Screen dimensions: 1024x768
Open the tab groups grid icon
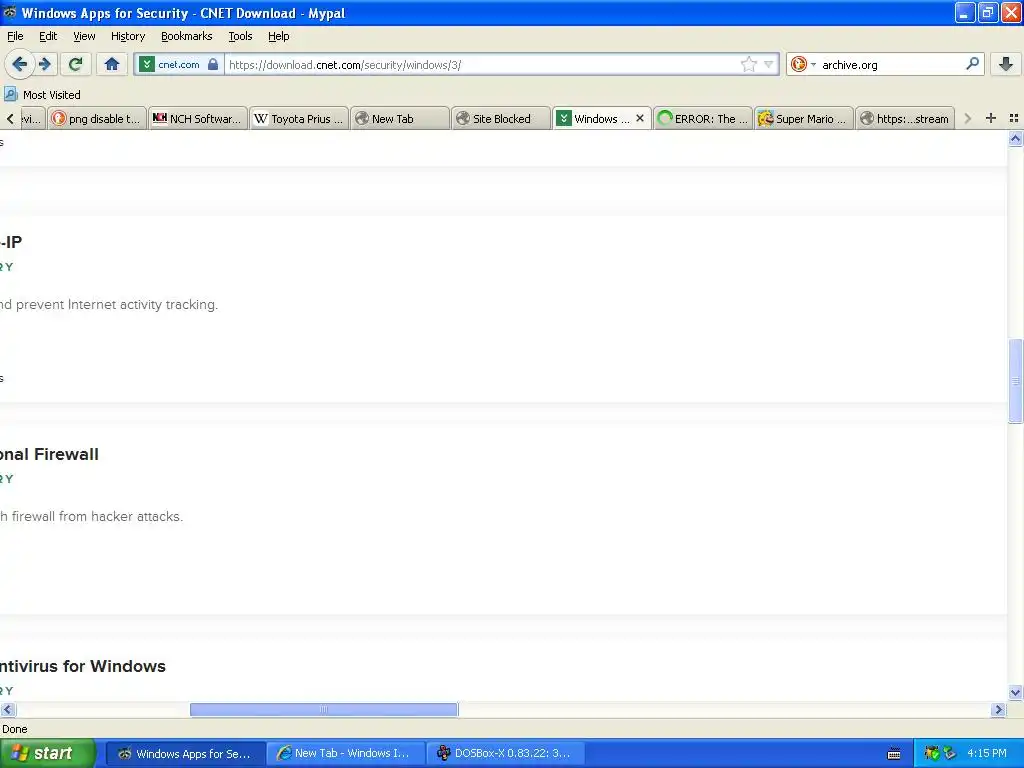tap(1014, 118)
